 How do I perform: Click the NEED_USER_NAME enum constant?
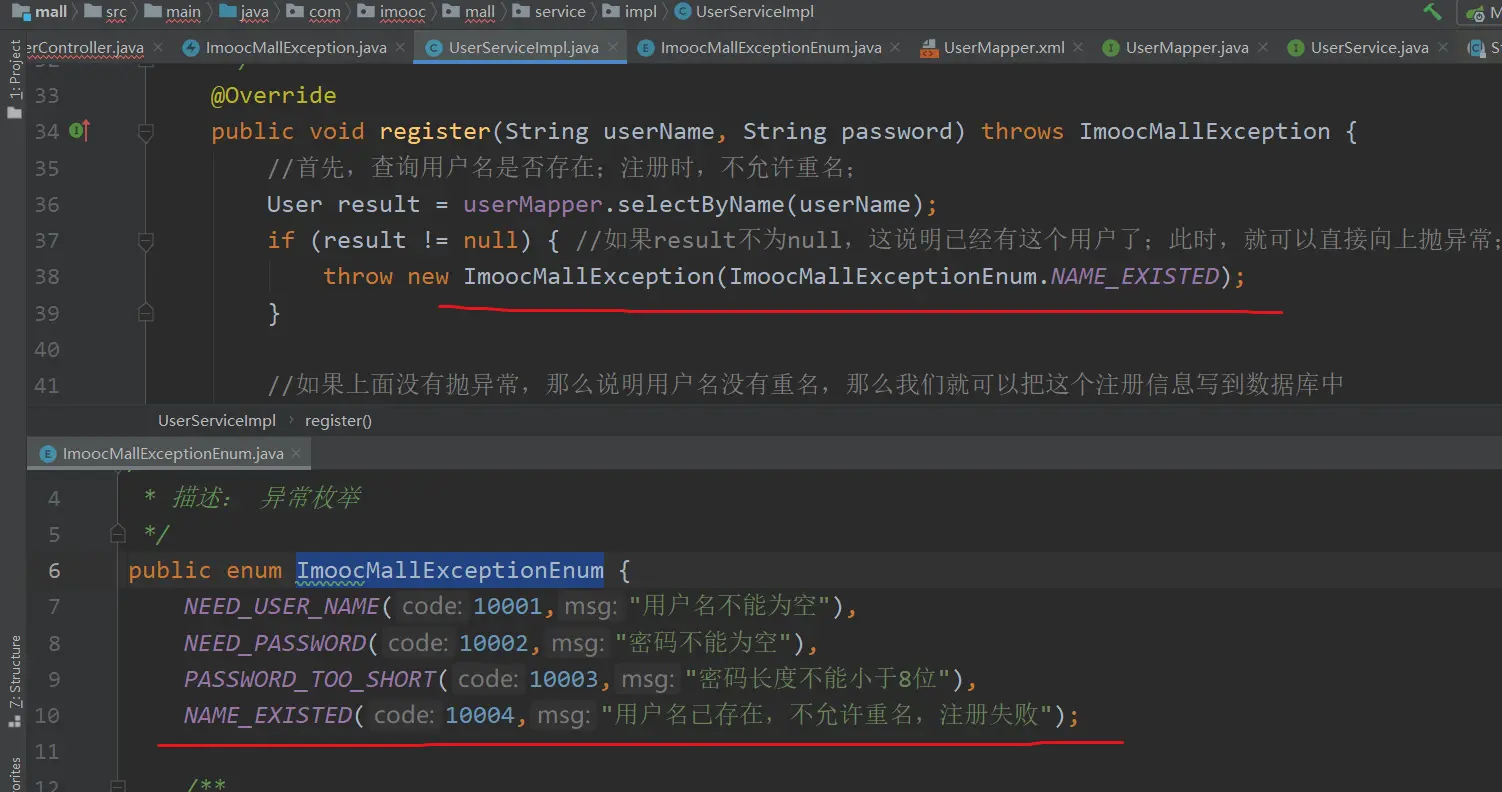click(281, 607)
